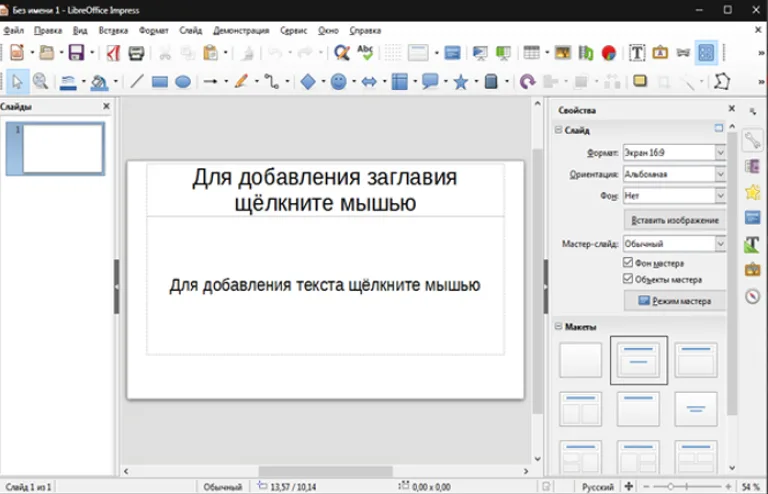Image resolution: width=768 pixels, height=494 pixels.
Task: Select the Rectangle shape tool
Action: pyautogui.click(x=160, y=82)
